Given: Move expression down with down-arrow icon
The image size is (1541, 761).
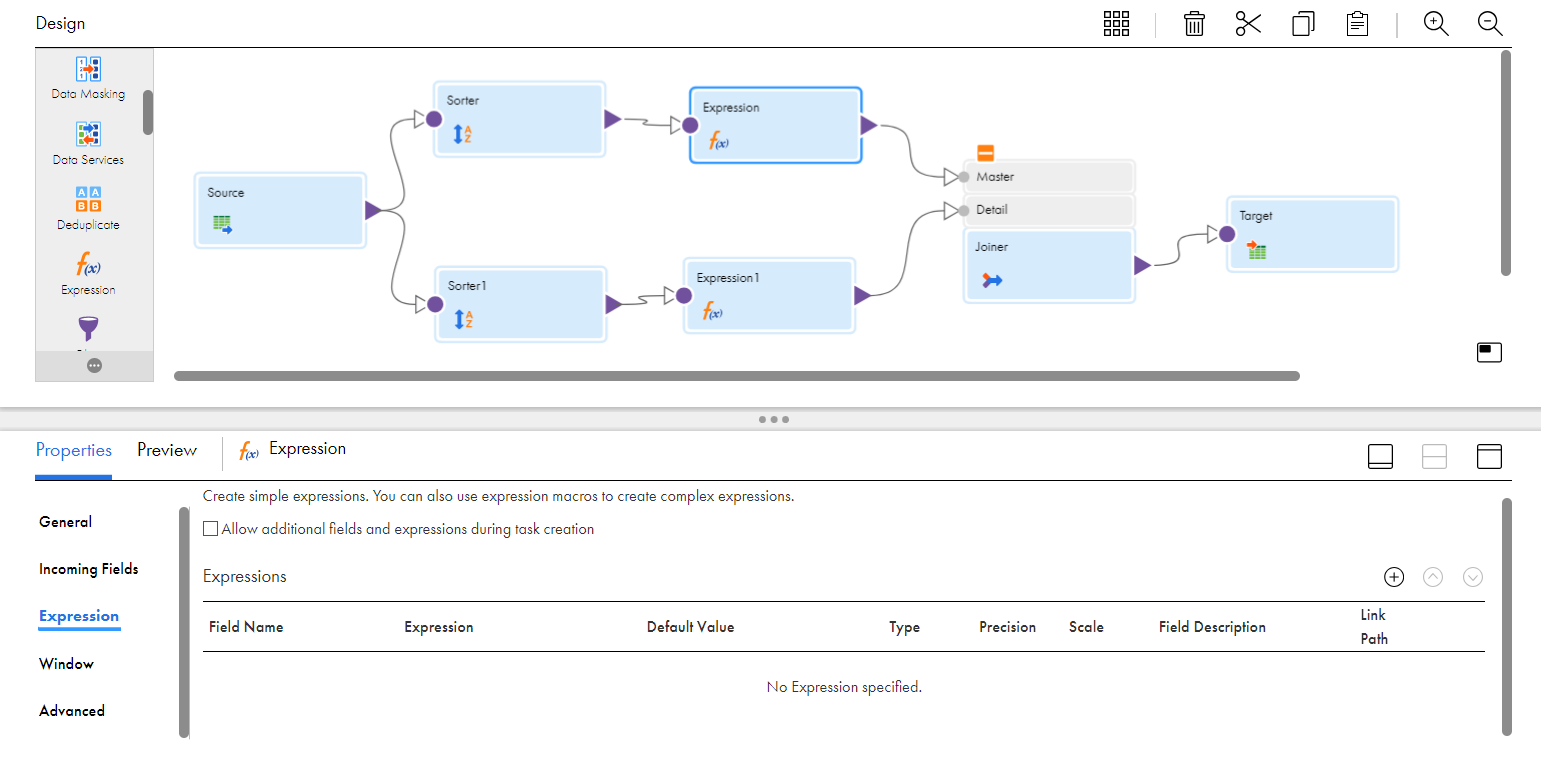Looking at the screenshot, I should point(1472,577).
